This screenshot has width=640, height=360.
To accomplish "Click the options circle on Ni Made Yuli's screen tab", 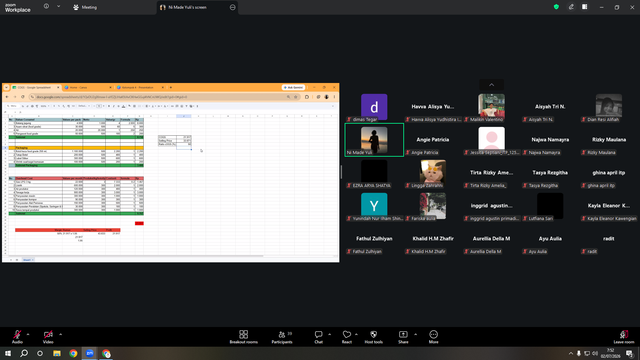I will 233,7.
